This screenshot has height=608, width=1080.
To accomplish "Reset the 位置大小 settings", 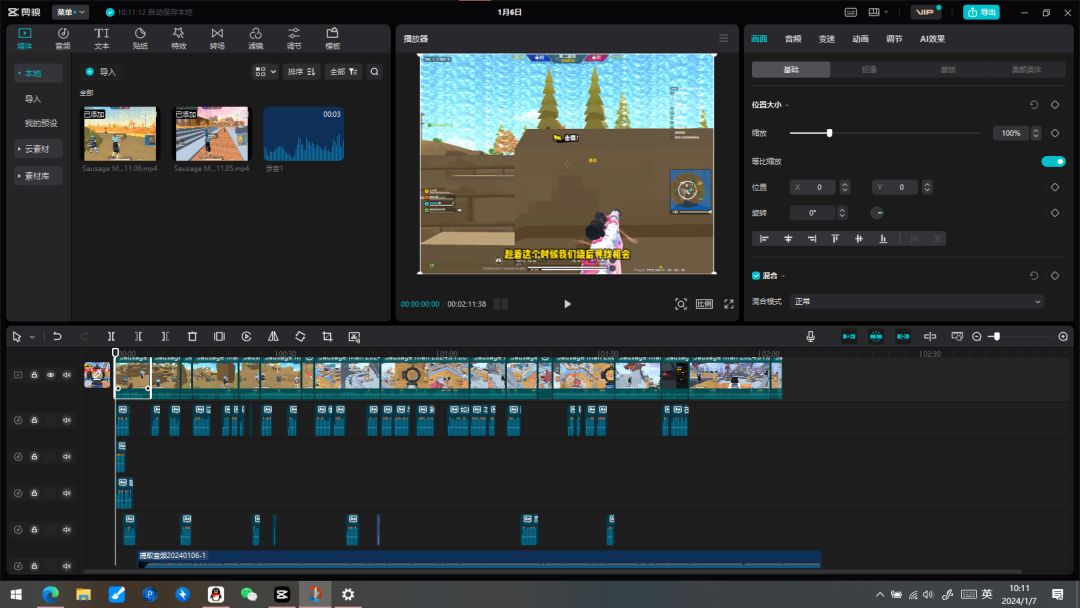I will coord(1034,105).
